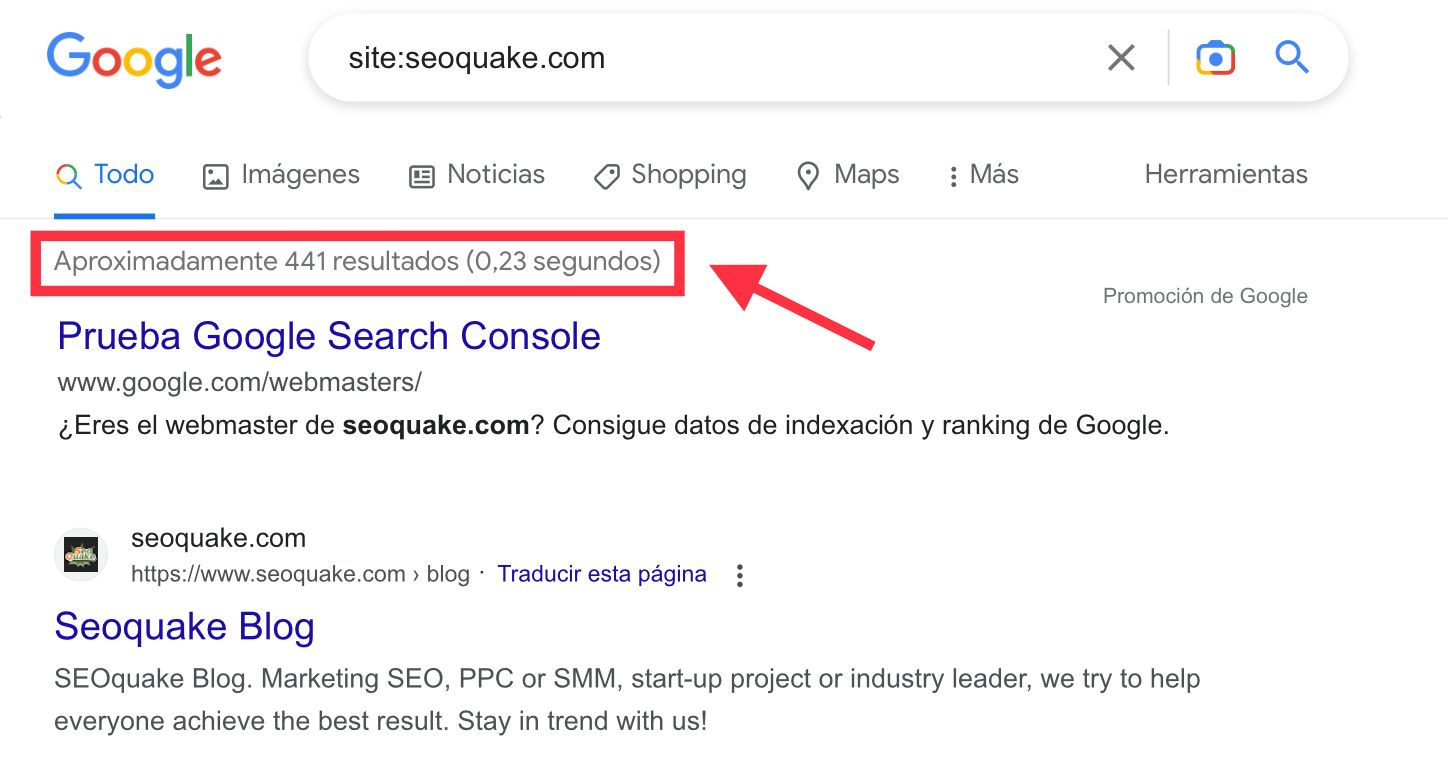Image resolution: width=1448 pixels, height=761 pixels.
Task: Click the newspaper icon beside Noticias
Action: click(x=421, y=175)
